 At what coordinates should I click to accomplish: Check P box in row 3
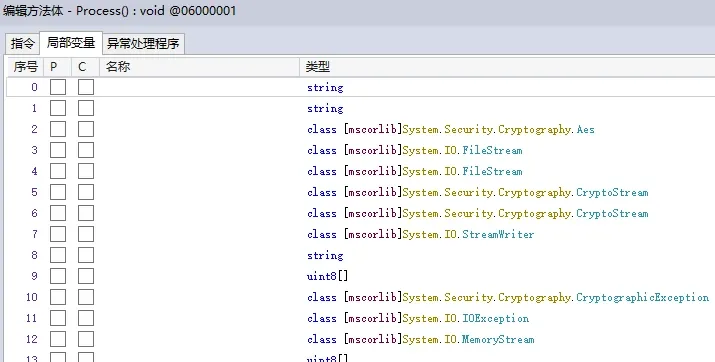[x=58, y=150]
